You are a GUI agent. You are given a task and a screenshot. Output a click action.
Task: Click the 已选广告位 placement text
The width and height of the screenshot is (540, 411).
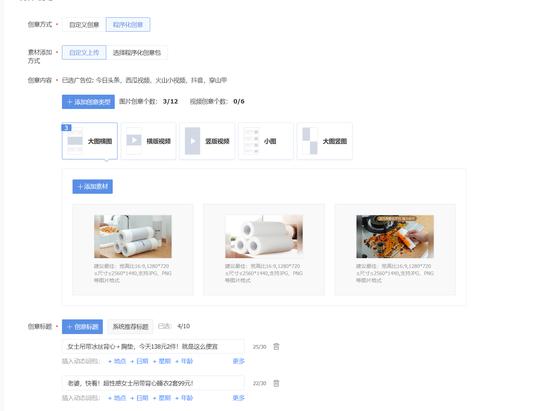145,80
